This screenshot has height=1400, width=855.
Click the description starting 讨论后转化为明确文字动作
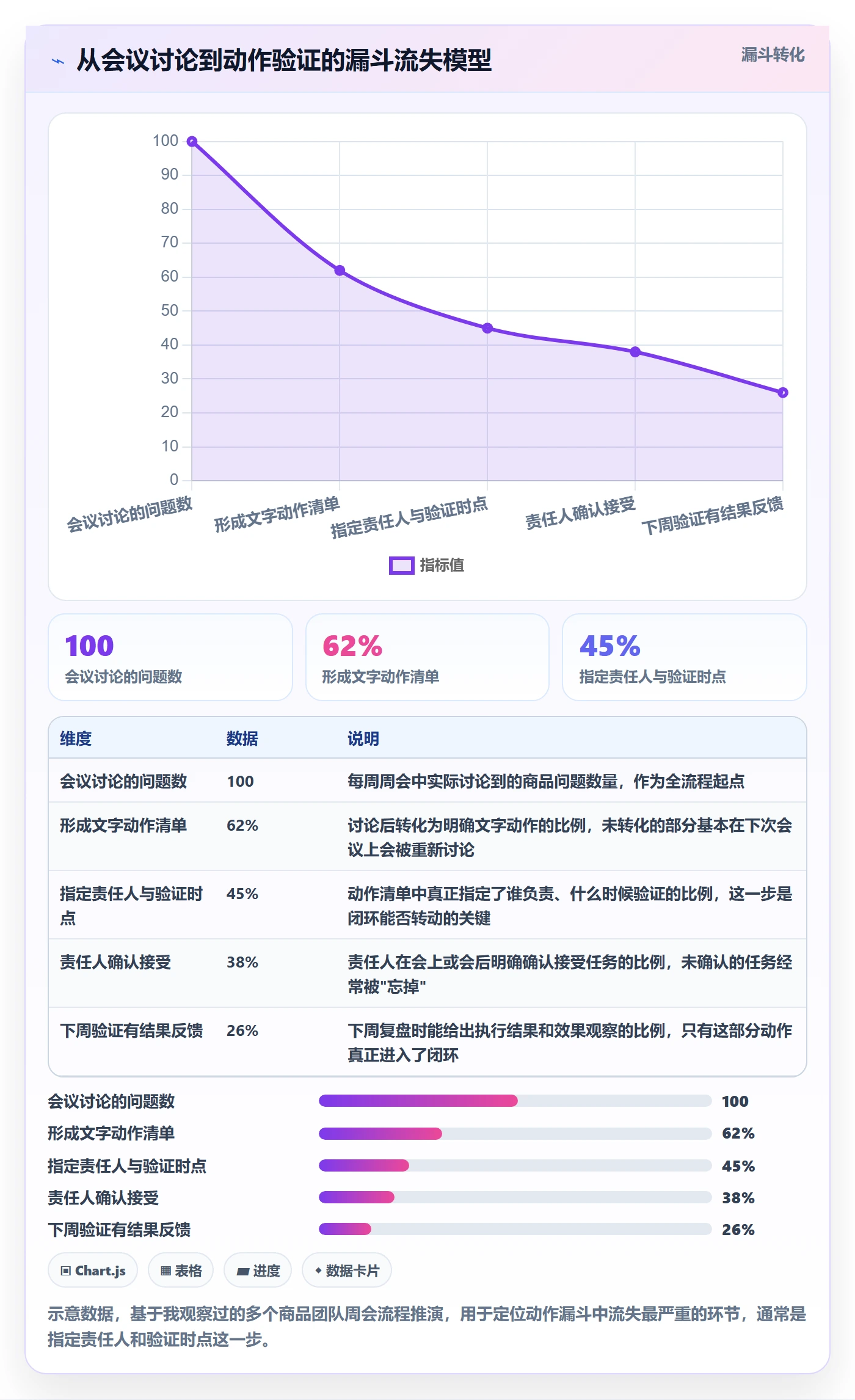570,837
